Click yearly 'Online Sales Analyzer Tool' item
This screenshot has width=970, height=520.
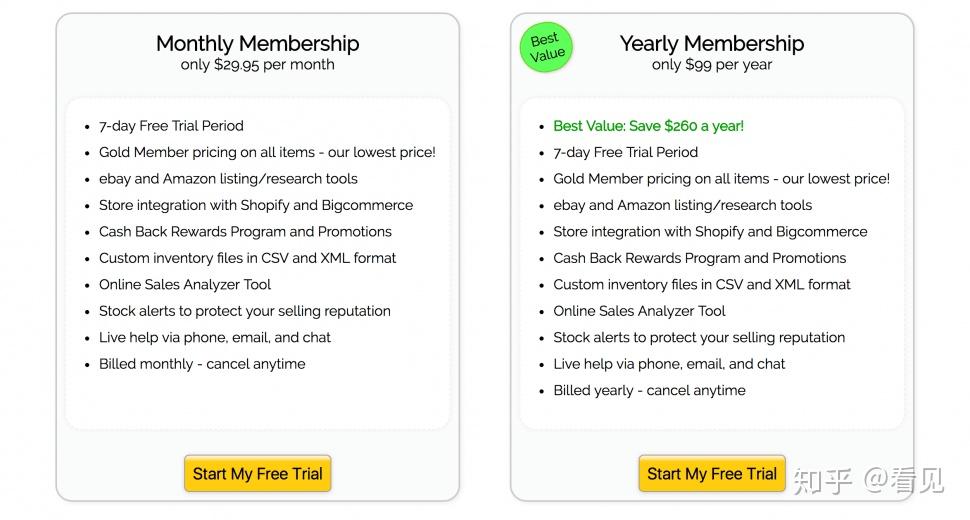(639, 311)
